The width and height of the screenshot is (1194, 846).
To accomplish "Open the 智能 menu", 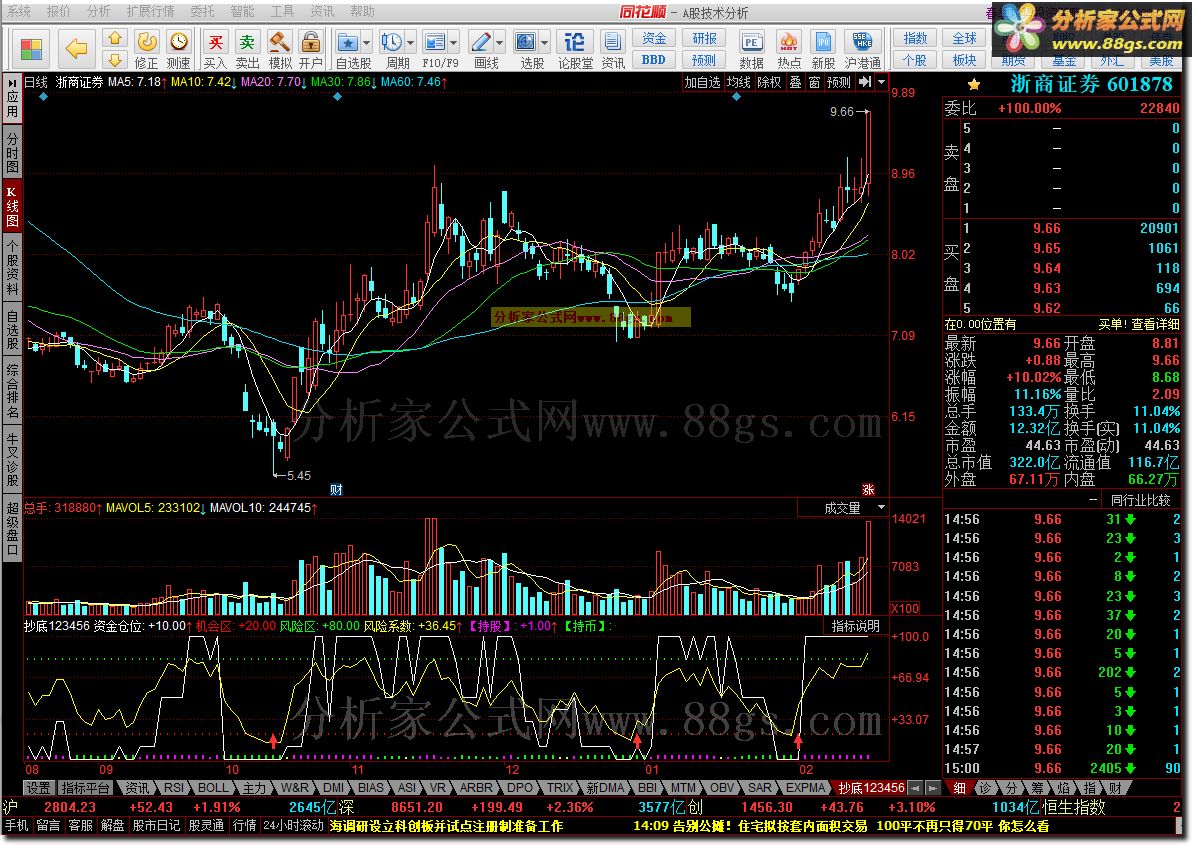I will (242, 11).
